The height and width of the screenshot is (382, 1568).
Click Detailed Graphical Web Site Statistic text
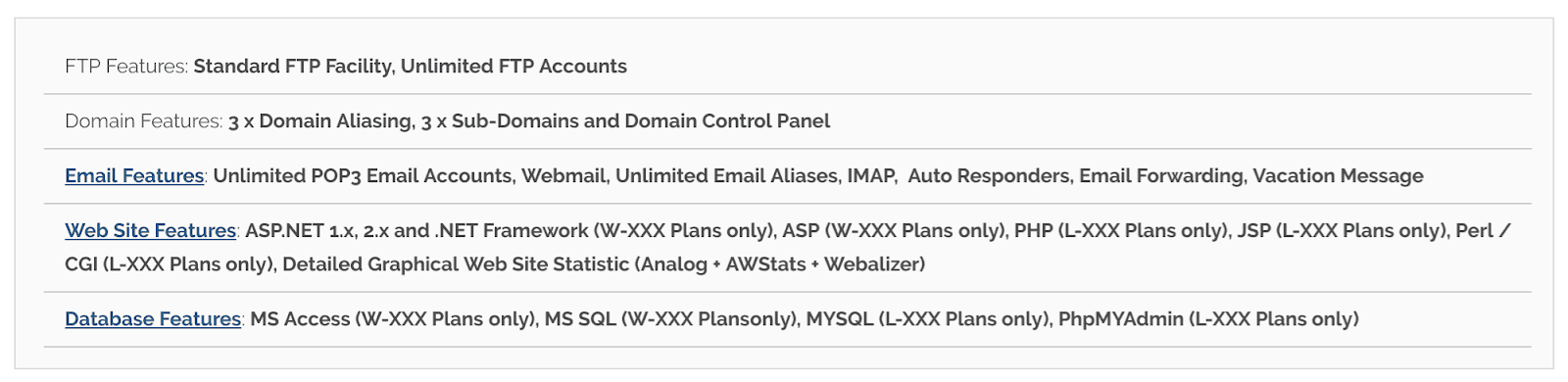point(456,264)
